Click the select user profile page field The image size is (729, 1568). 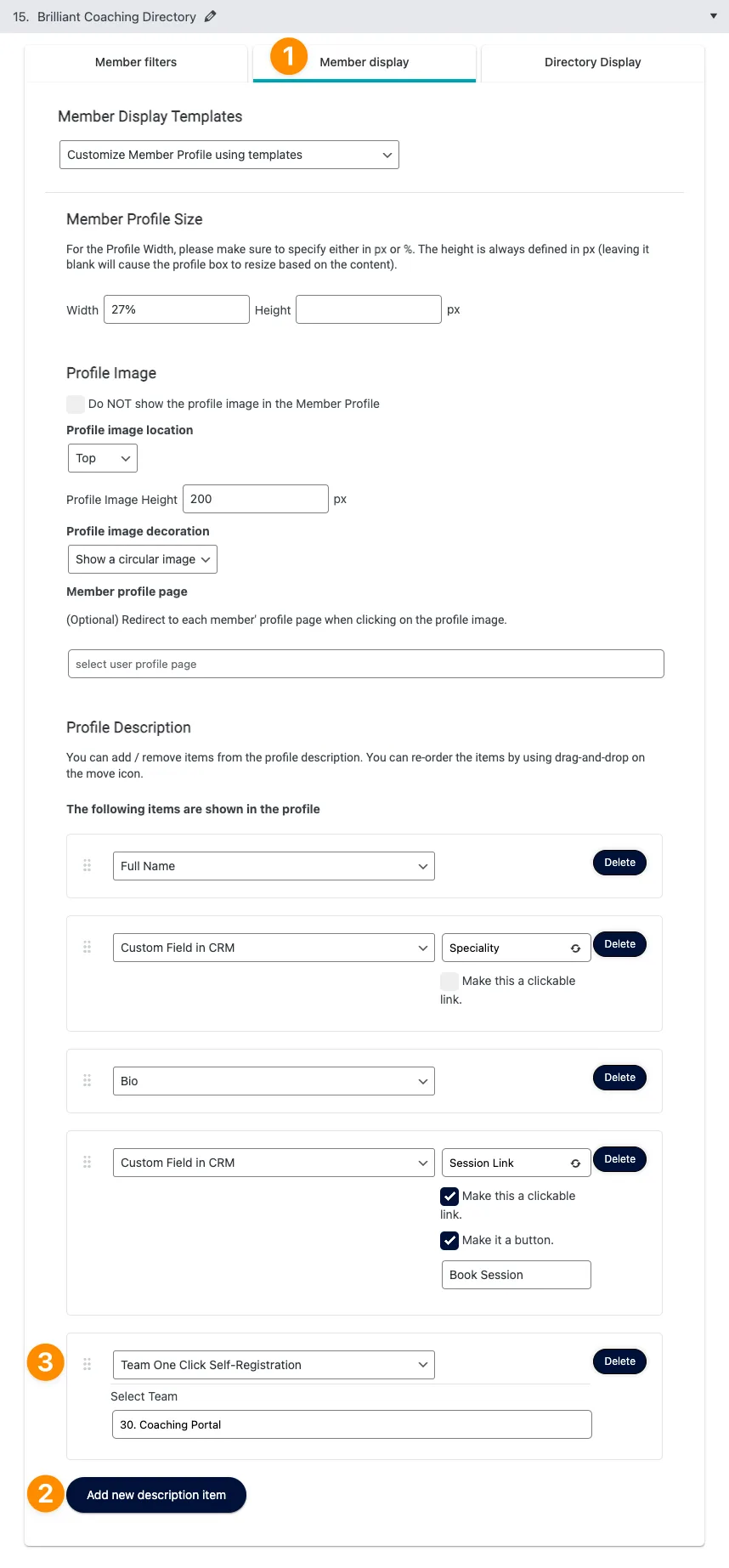click(365, 663)
